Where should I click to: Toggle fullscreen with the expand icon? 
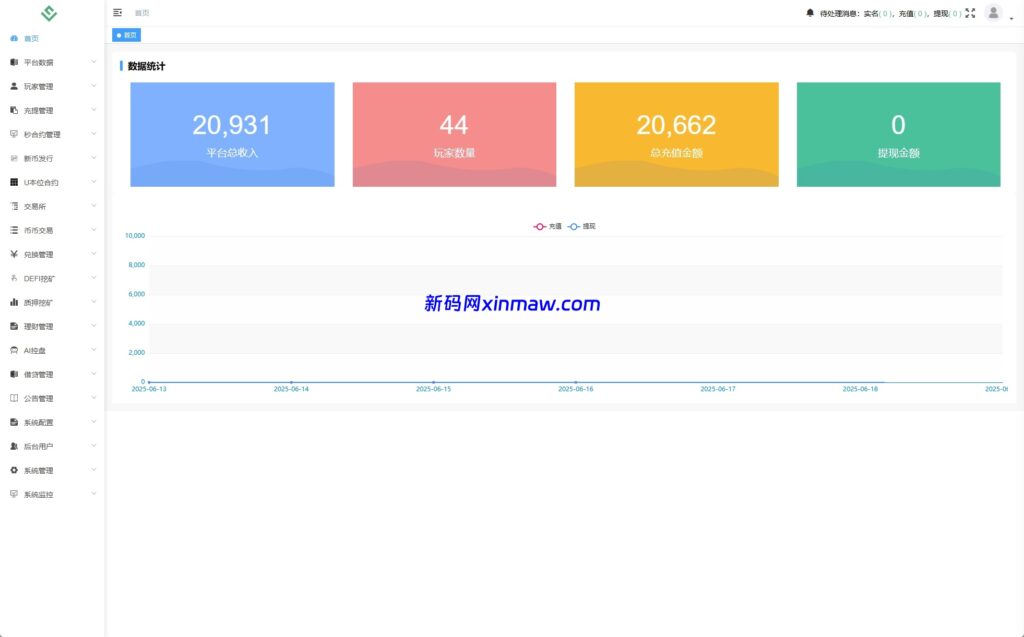(x=970, y=13)
